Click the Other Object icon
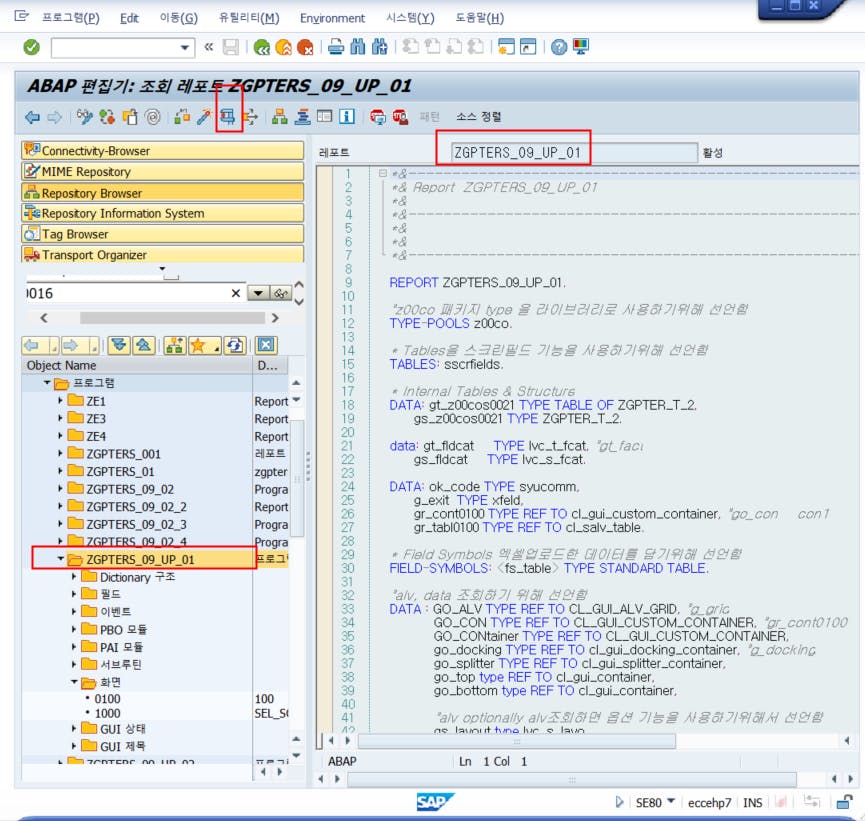The height and width of the screenshot is (821, 865). [130, 117]
